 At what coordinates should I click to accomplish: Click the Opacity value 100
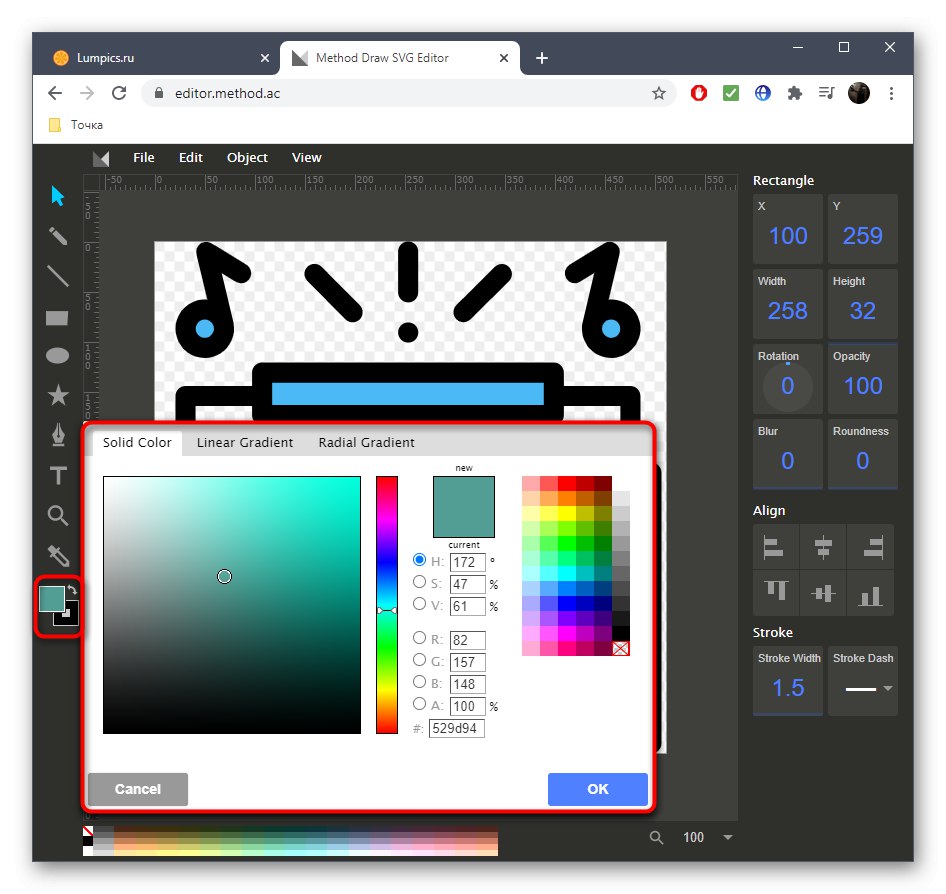tap(863, 386)
